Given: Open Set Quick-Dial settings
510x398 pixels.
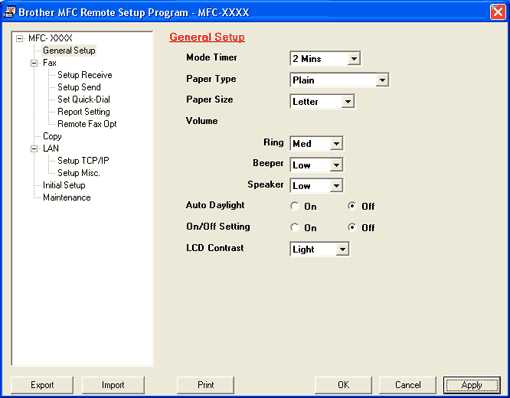Looking at the screenshot, I should [x=84, y=99].
